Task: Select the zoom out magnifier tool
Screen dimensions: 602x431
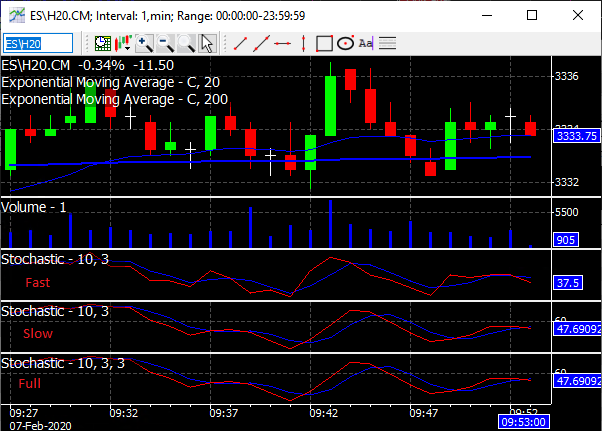Action: pos(166,43)
